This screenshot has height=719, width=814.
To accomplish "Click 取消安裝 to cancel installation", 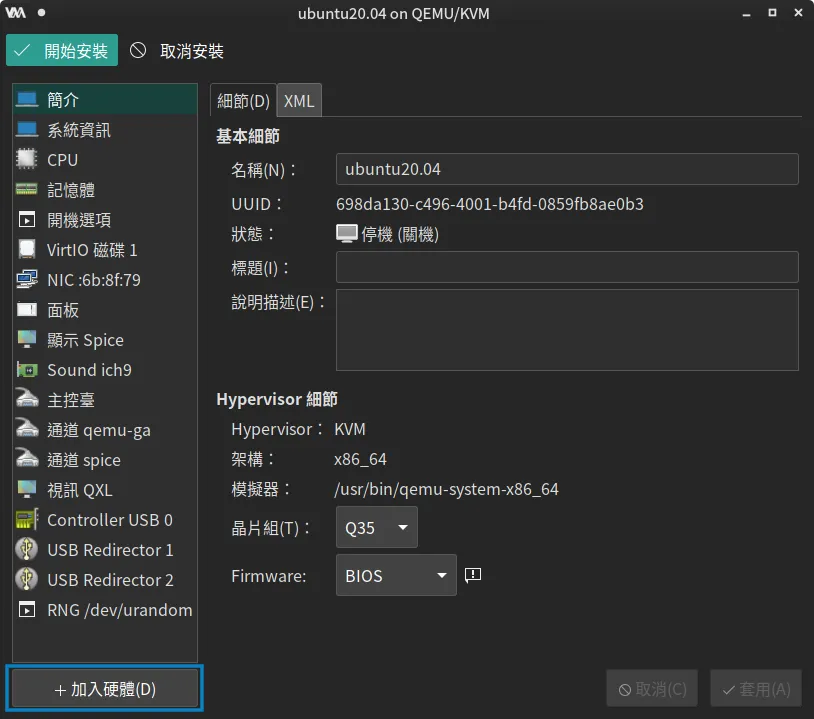I will [x=177, y=51].
